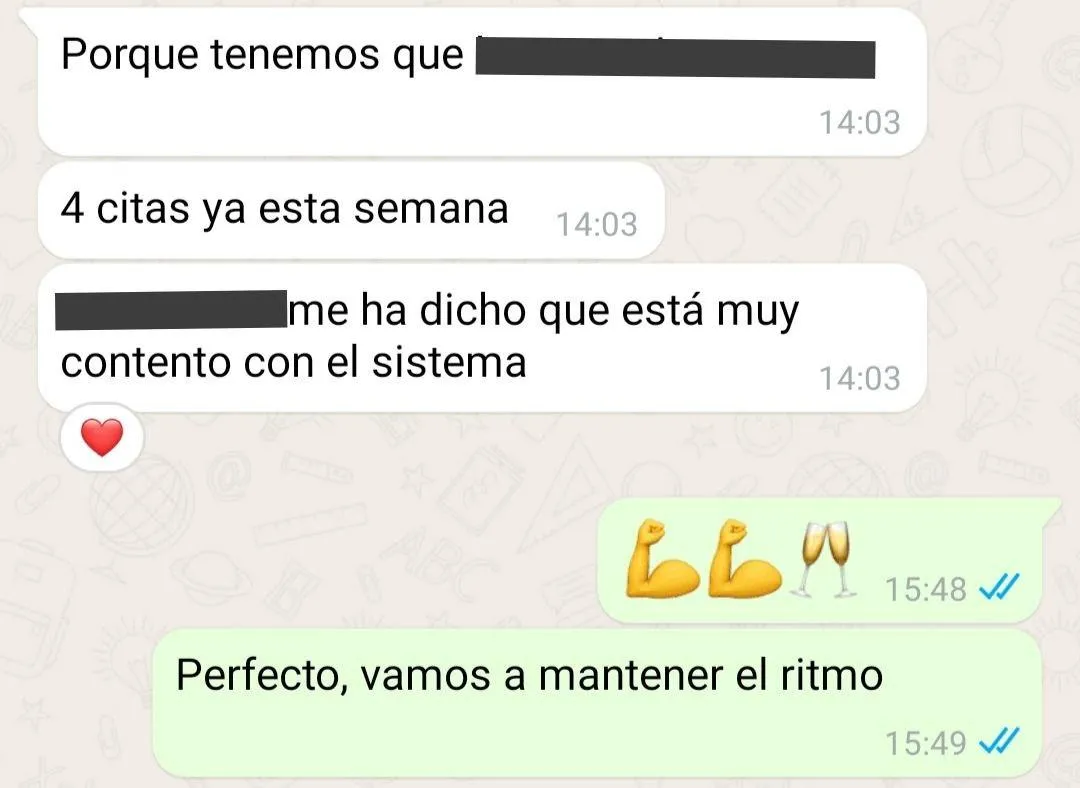The image size is (1080, 788).
Task: Tap the red heart reaction
Action: 102,437
